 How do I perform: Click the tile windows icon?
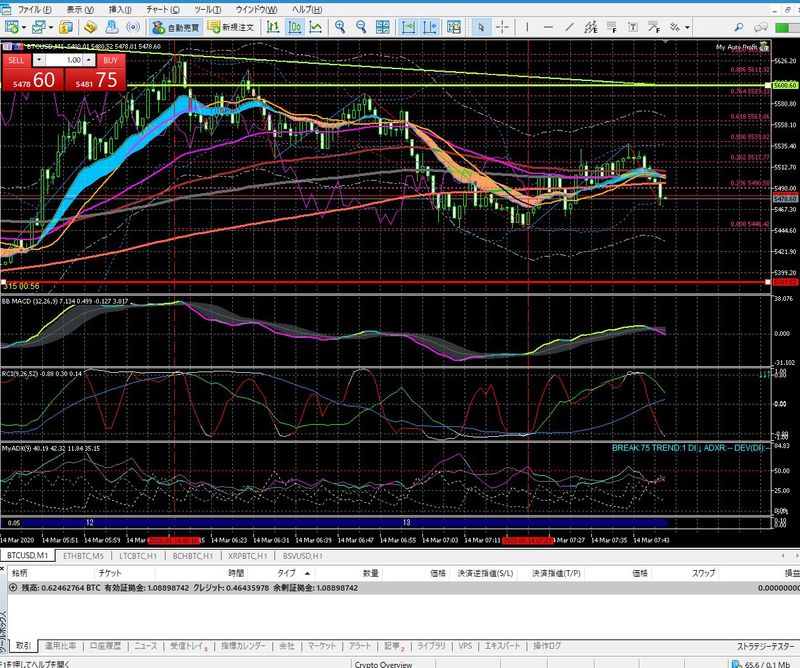[x=383, y=27]
